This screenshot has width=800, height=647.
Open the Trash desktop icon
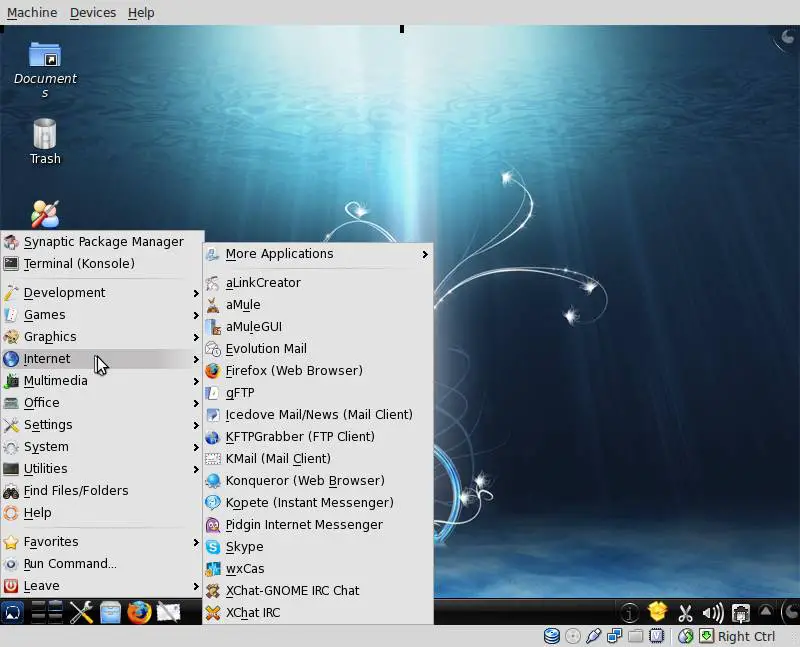pyautogui.click(x=45, y=141)
